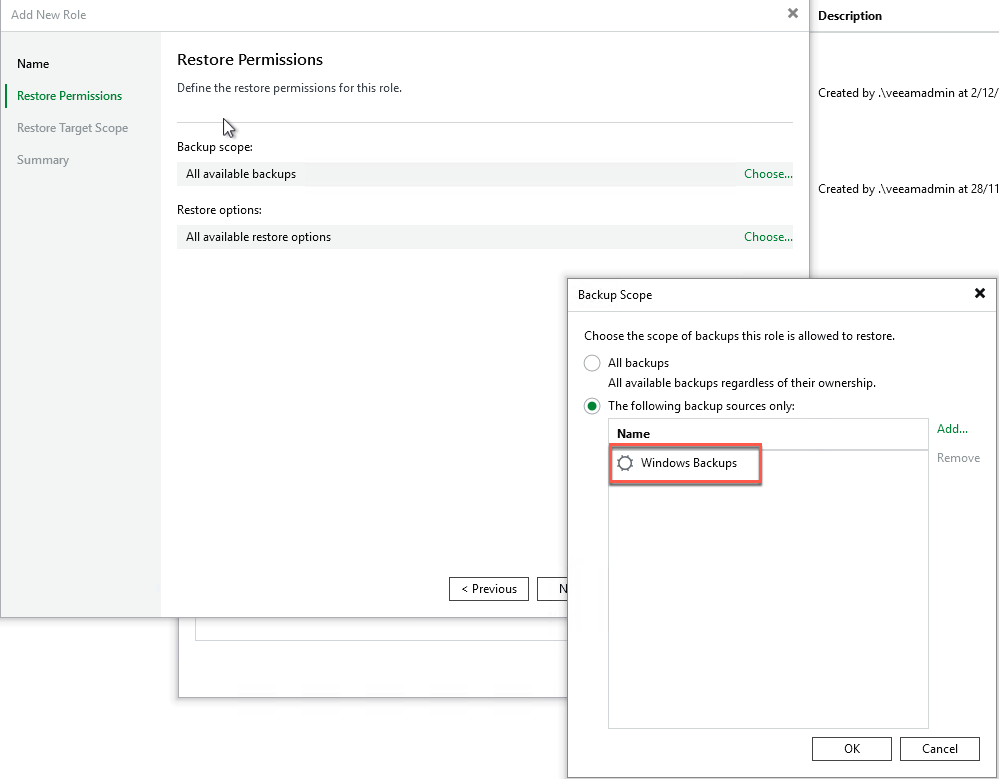Viewport: 999px width, 779px height.
Task: Sort by Name column header
Action: click(x=634, y=434)
